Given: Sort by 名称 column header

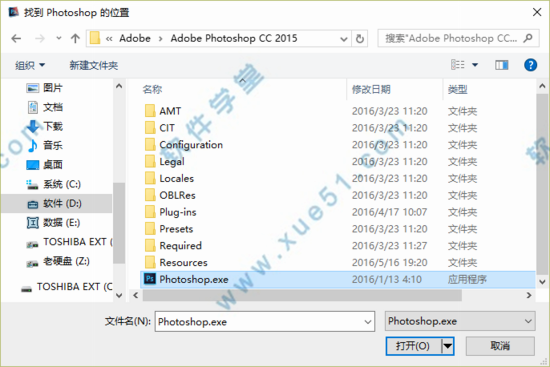Looking at the screenshot, I should [x=152, y=89].
